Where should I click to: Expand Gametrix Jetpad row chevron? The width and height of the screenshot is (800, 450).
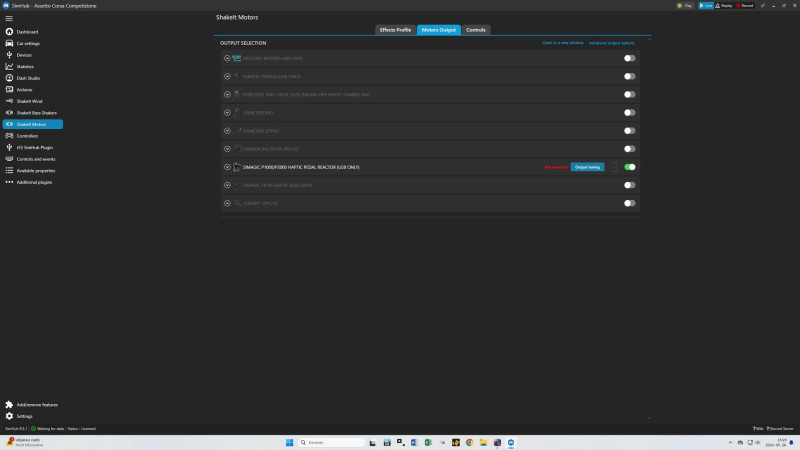tap(227, 131)
